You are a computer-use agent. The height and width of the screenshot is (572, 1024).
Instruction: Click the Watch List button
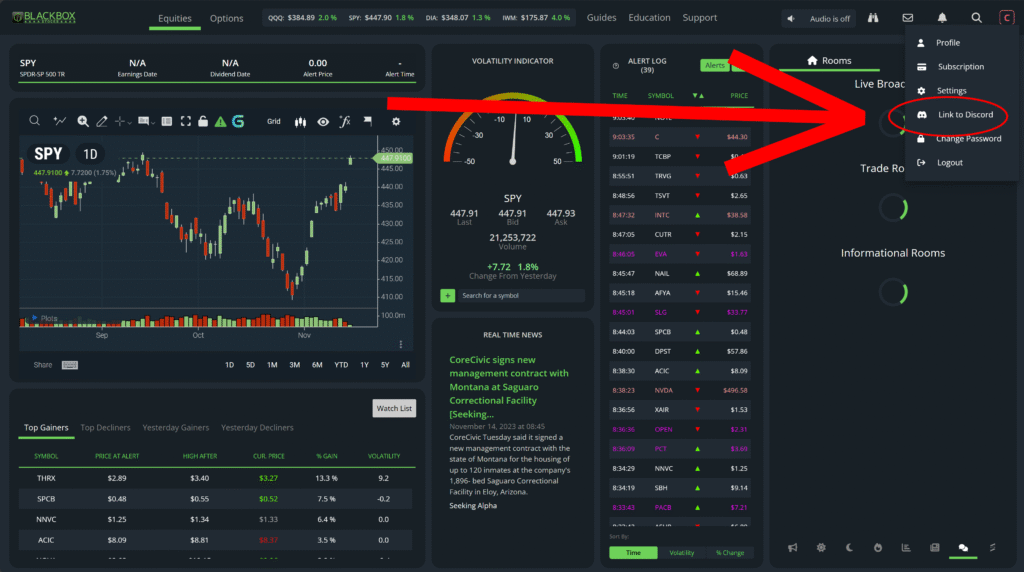394,408
